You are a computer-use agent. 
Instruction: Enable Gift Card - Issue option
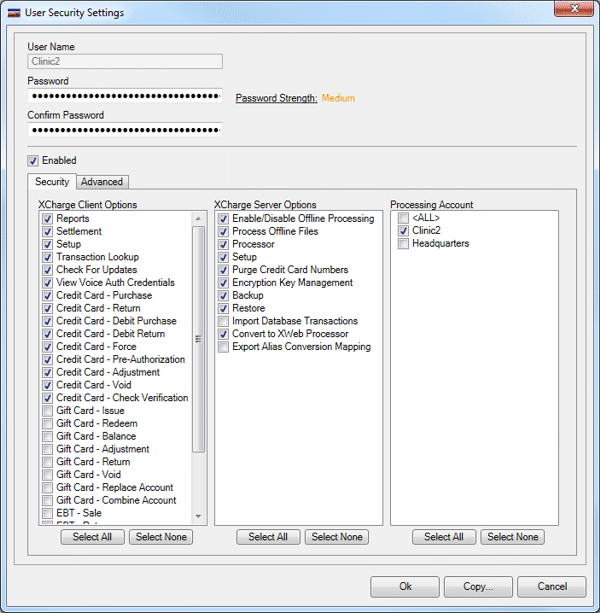click(47, 411)
